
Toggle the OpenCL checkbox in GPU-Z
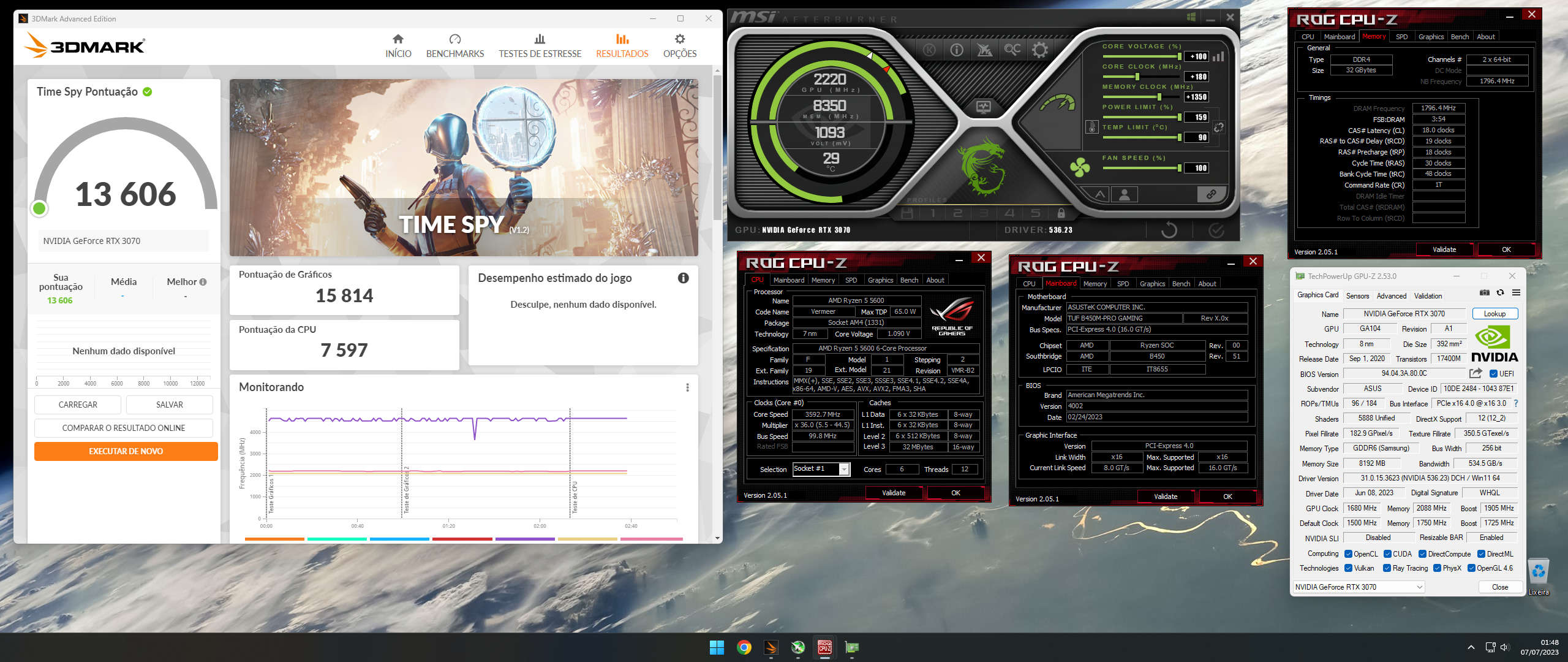pyautogui.click(x=1348, y=554)
